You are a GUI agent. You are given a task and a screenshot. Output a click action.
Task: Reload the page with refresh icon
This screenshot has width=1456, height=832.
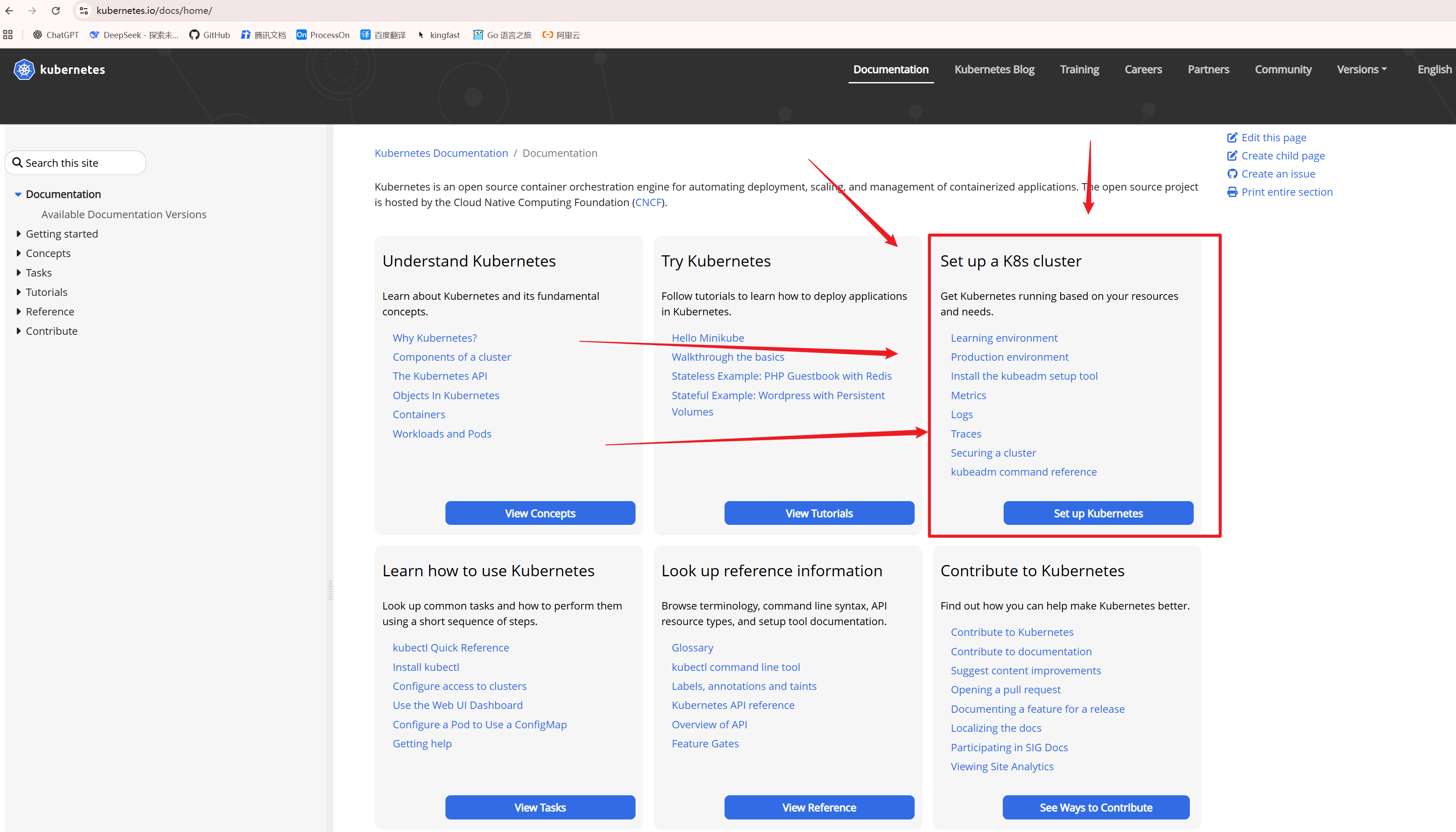coord(55,10)
